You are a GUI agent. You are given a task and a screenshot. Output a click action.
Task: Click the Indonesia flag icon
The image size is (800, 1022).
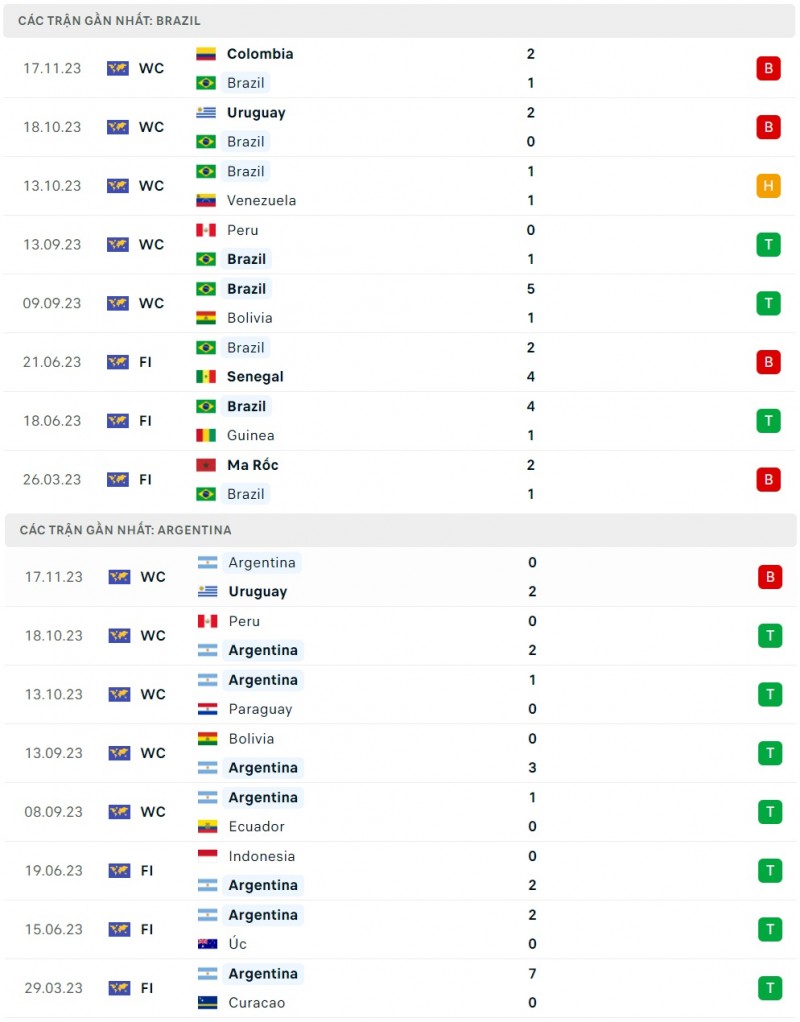coord(208,856)
